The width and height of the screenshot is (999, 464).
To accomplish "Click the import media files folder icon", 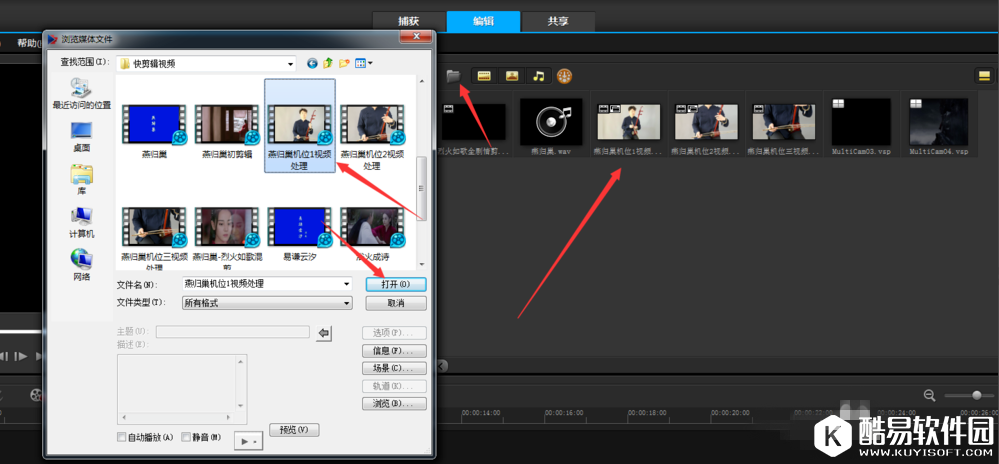I will point(453,75).
